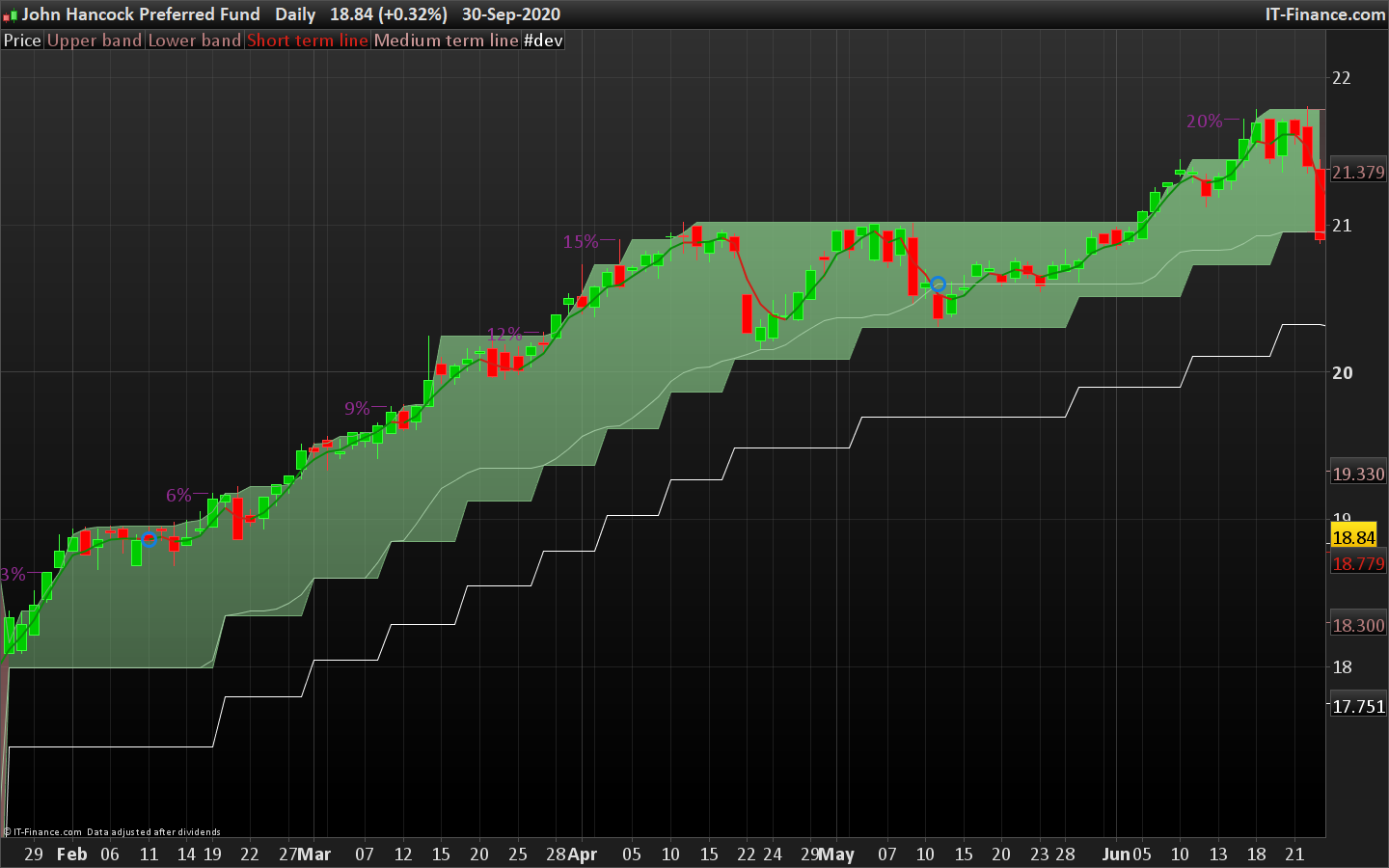
Task: Click the yellow 18.84 current price tag
Action: (1353, 537)
